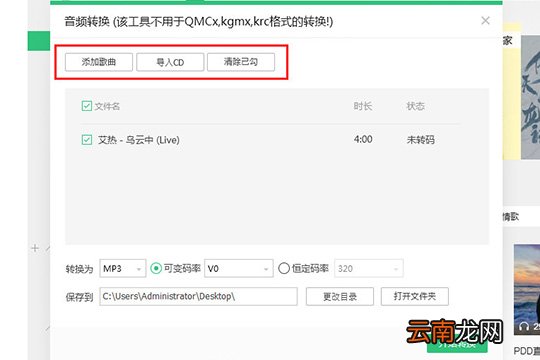Click the 时长 column header
540x360 pixels.
(x=363, y=106)
